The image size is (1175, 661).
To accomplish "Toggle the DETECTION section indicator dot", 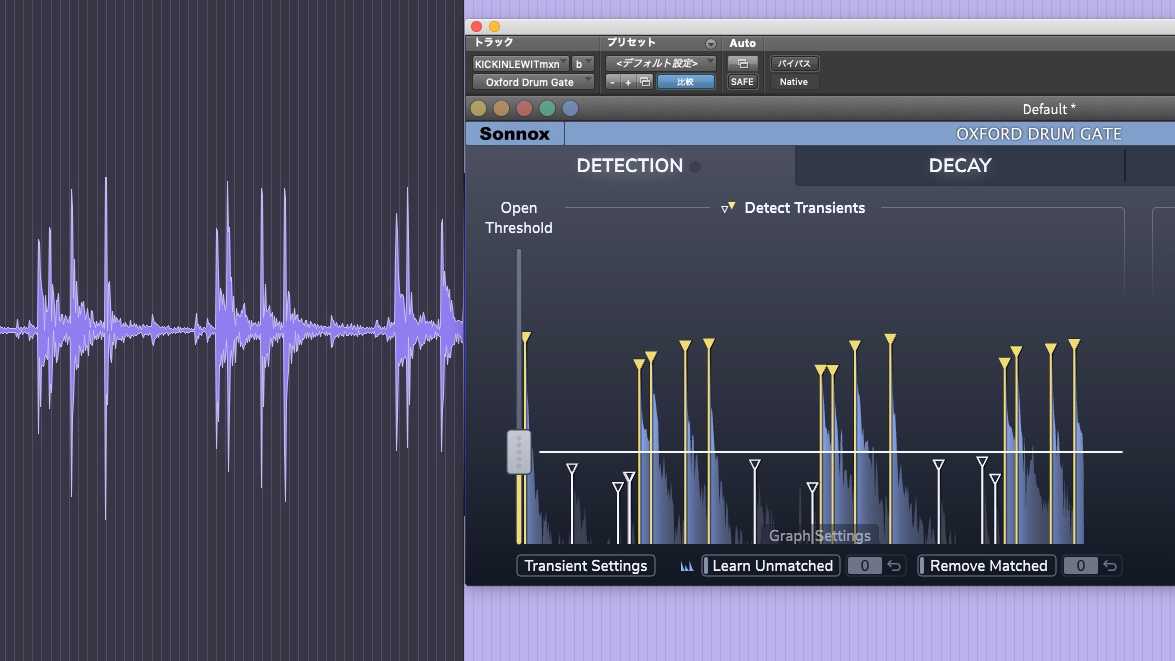I will 695,166.
